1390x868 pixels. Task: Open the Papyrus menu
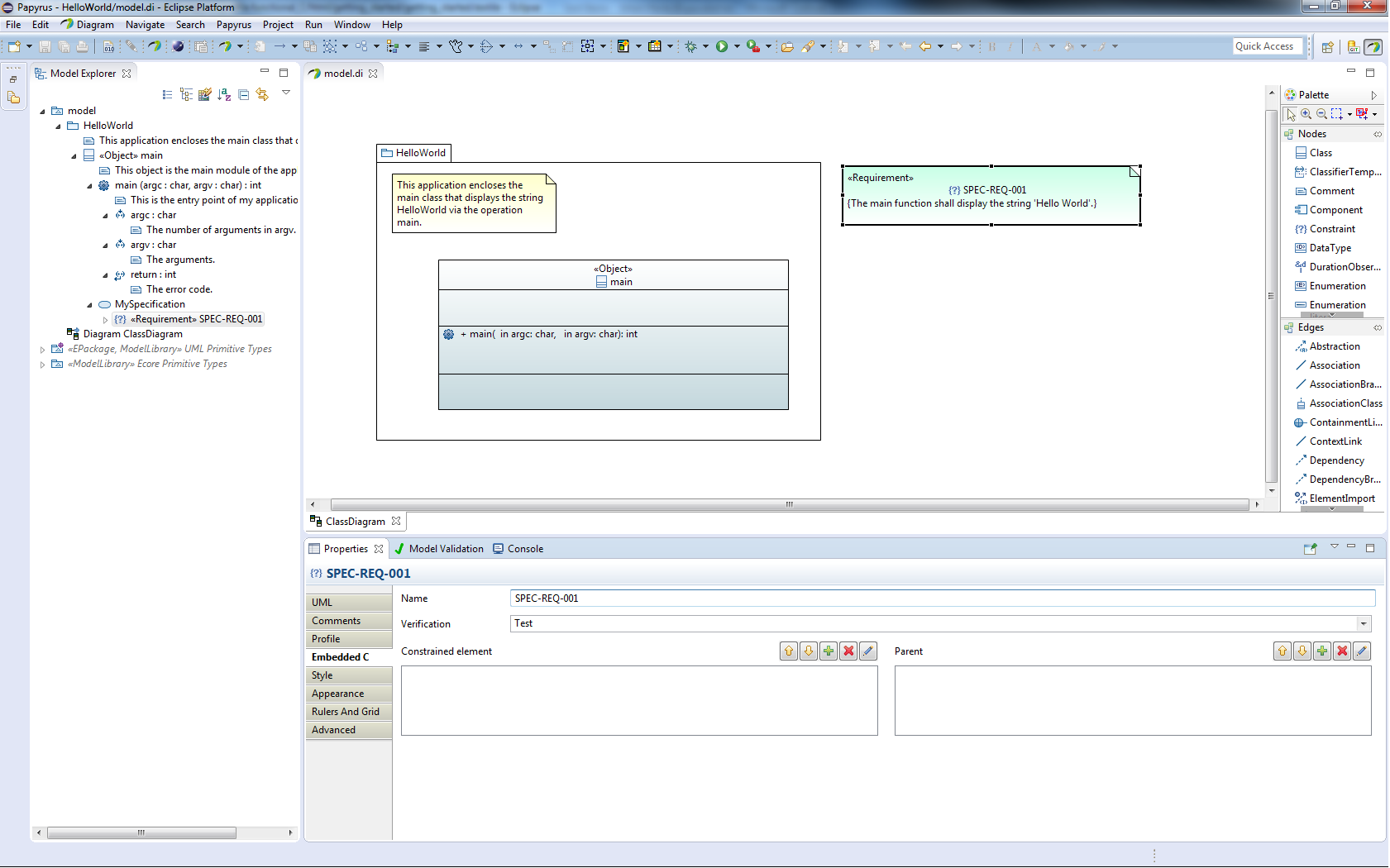coord(234,25)
